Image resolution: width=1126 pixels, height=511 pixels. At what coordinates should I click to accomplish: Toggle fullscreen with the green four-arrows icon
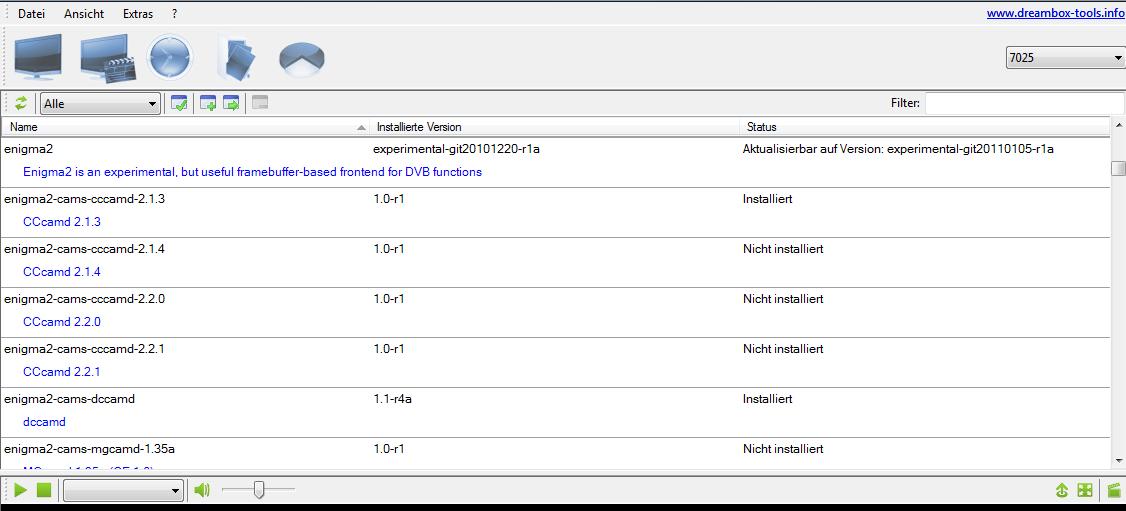point(1085,491)
